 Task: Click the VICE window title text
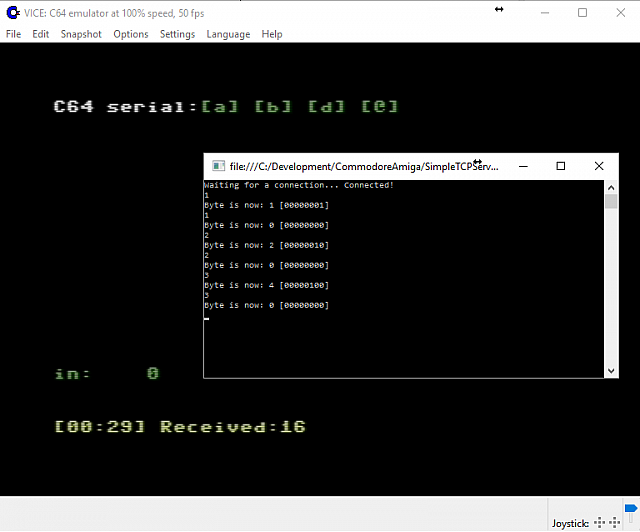(114, 13)
